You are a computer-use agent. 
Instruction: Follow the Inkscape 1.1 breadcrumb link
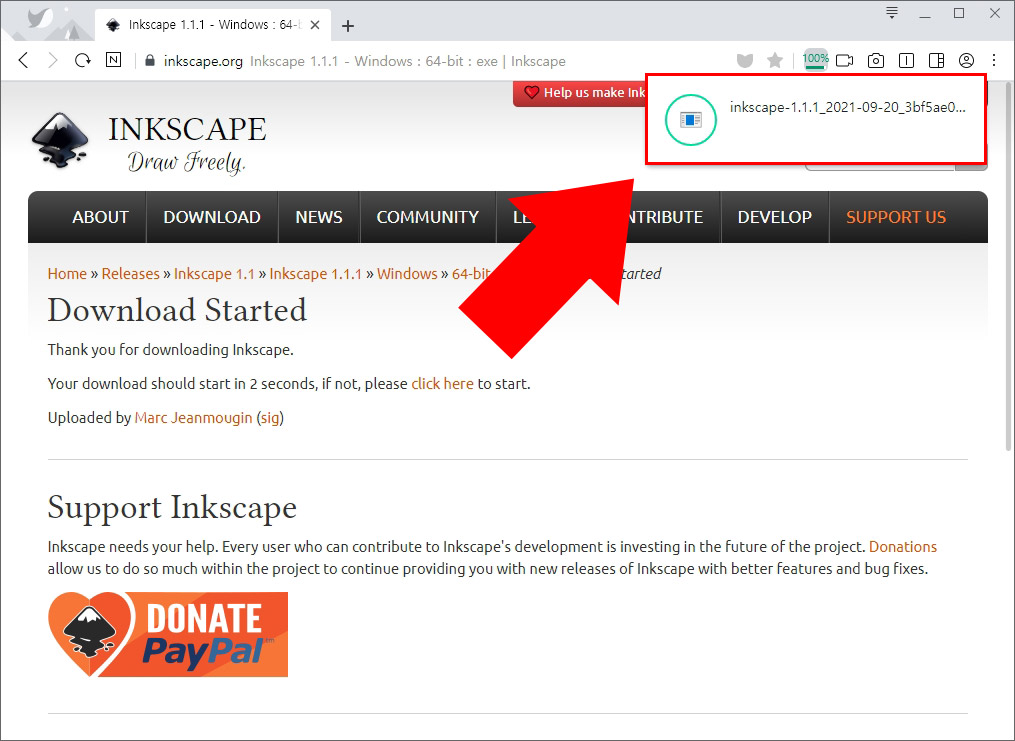214,274
